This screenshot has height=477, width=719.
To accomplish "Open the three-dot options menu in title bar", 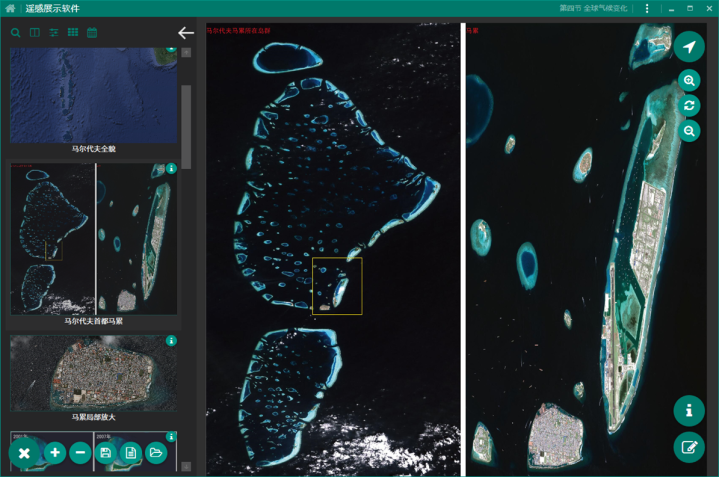I will pos(647,8).
